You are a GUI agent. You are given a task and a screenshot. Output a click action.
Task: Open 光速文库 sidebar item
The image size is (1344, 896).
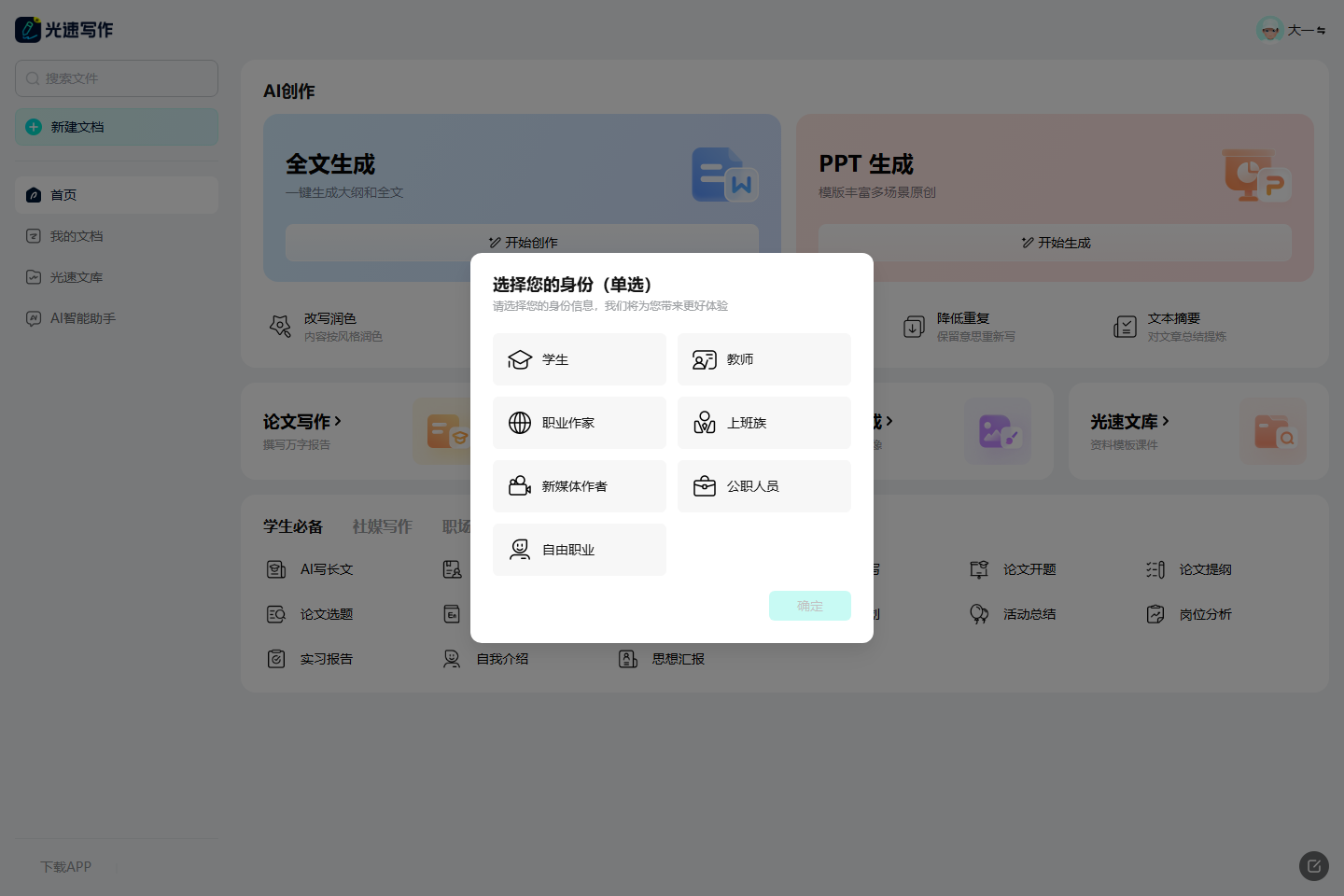[x=117, y=277]
